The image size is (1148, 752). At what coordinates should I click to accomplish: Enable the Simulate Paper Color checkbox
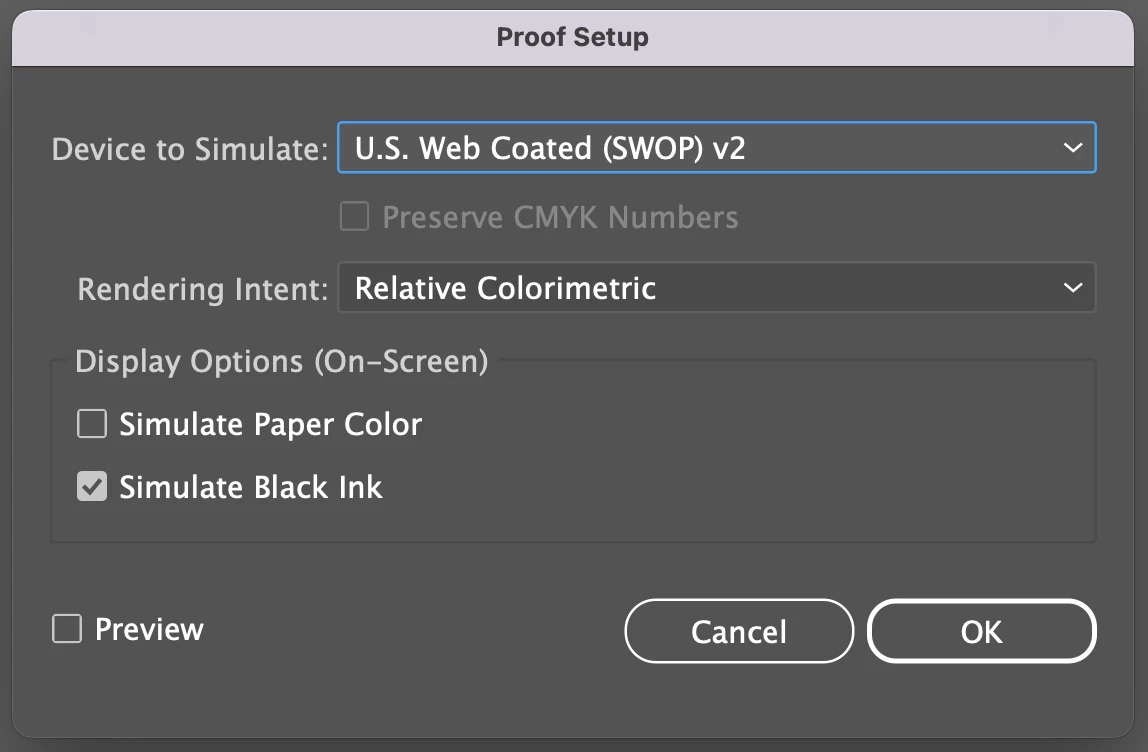click(92, 425)
